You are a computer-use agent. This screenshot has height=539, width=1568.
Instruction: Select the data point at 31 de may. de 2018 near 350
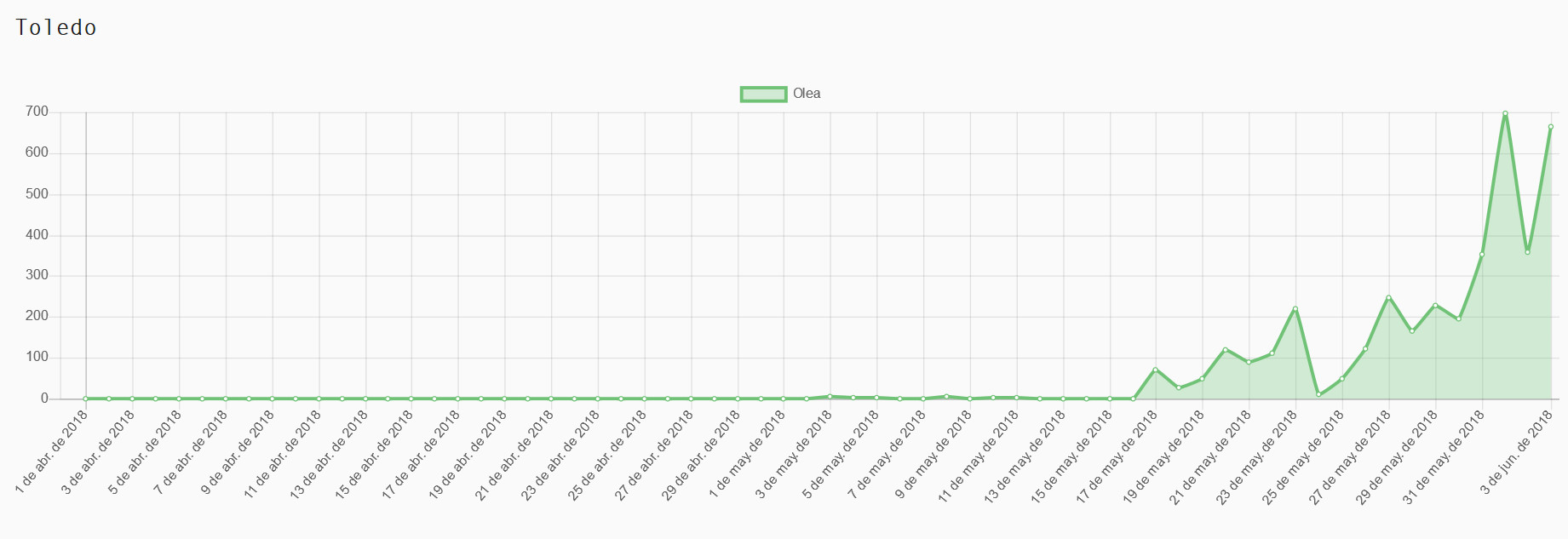click(x=1482, y=255)
